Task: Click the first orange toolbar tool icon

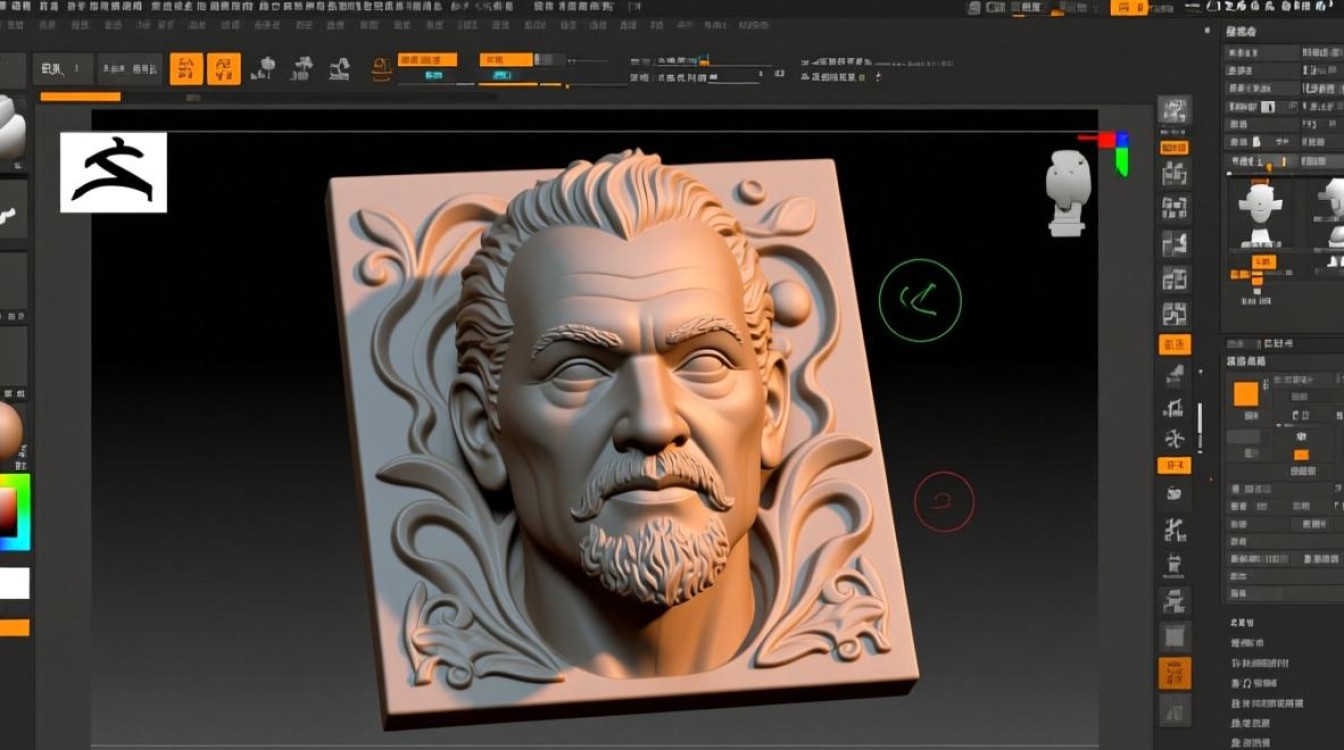Action: point(185,69)
